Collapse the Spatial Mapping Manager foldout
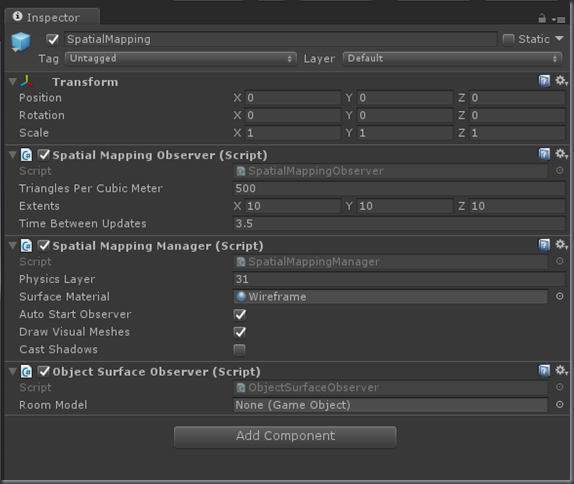This screenshot has height=484, width=574. (x=12, y=245)
